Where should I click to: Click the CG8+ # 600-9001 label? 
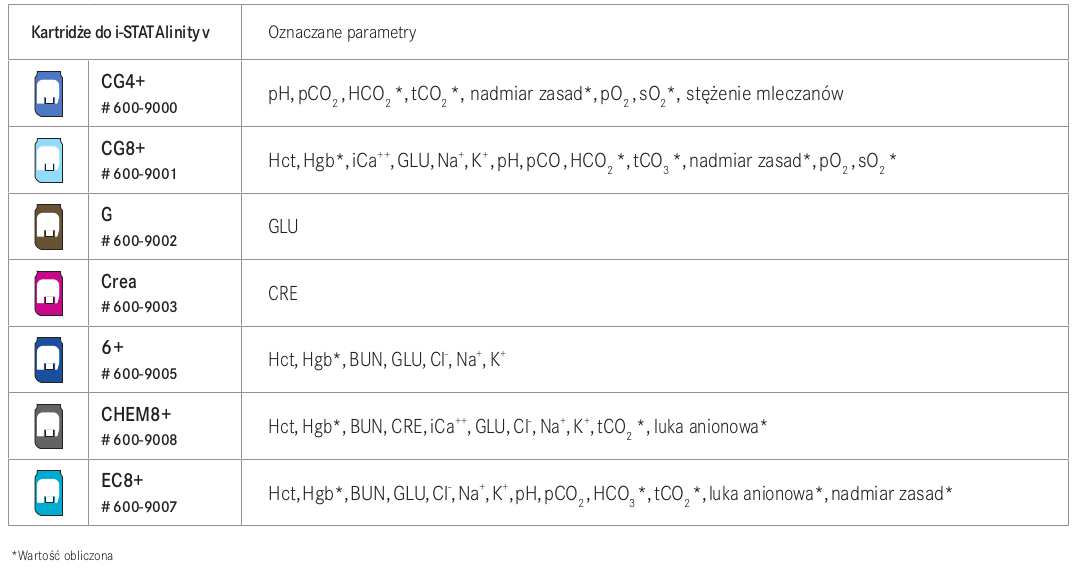pyautogui.click(x=139, y=160)
